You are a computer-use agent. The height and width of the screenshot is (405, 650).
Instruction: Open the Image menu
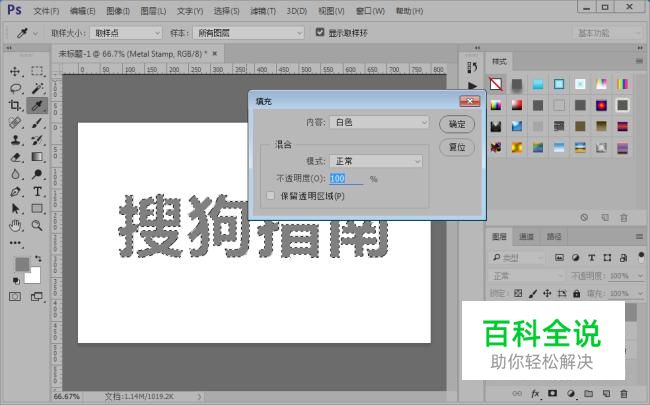click(118, 11)
